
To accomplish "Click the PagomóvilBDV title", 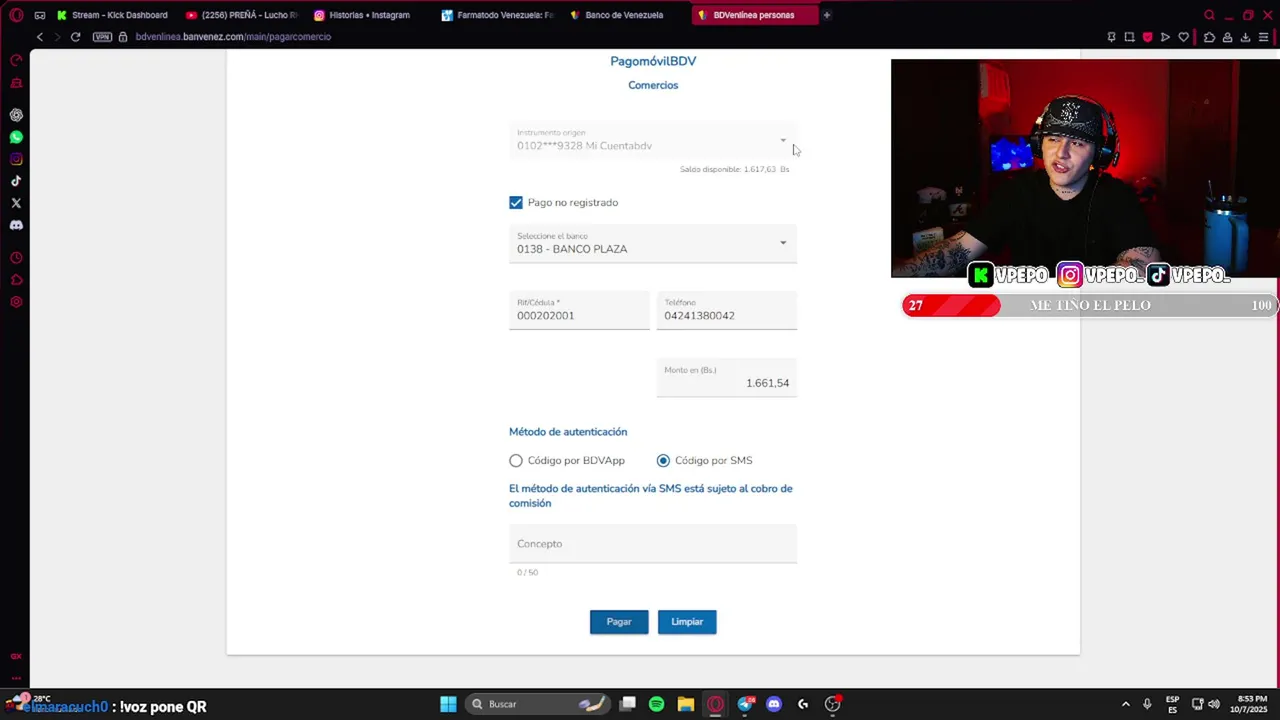I will (653, 61).
